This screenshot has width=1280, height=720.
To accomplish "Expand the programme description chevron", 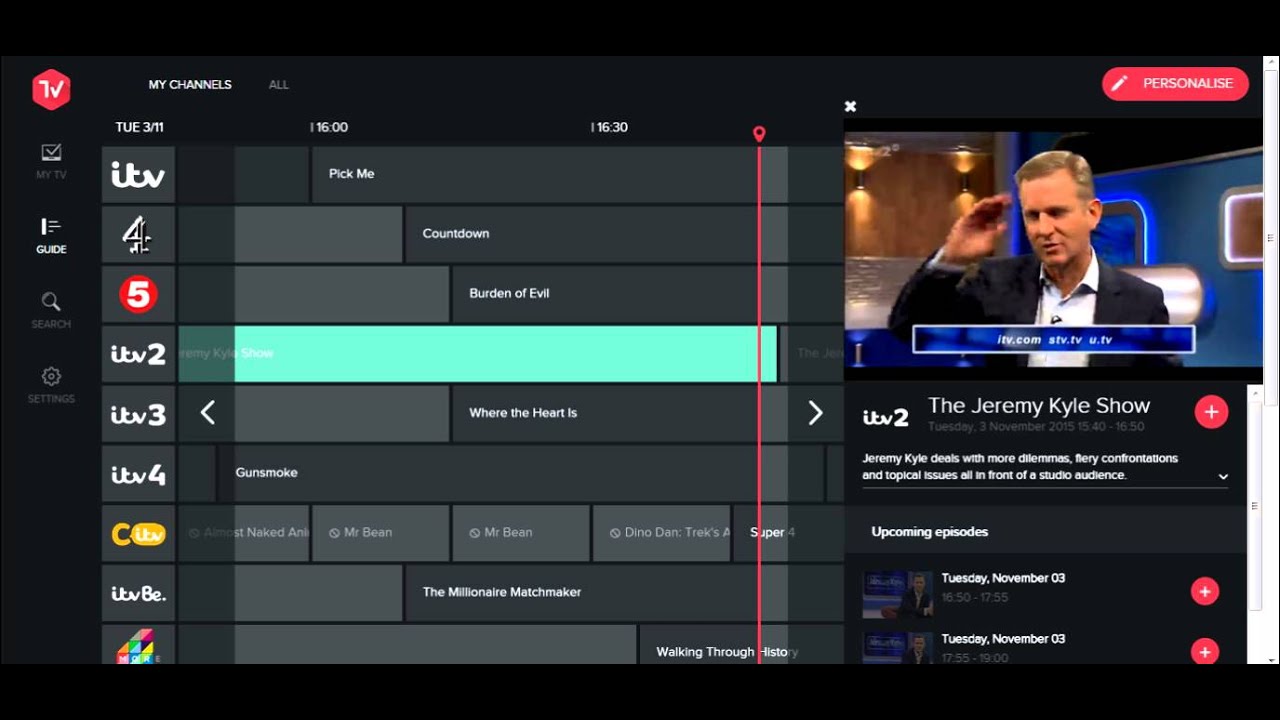I will click(x=1223, y=477).
